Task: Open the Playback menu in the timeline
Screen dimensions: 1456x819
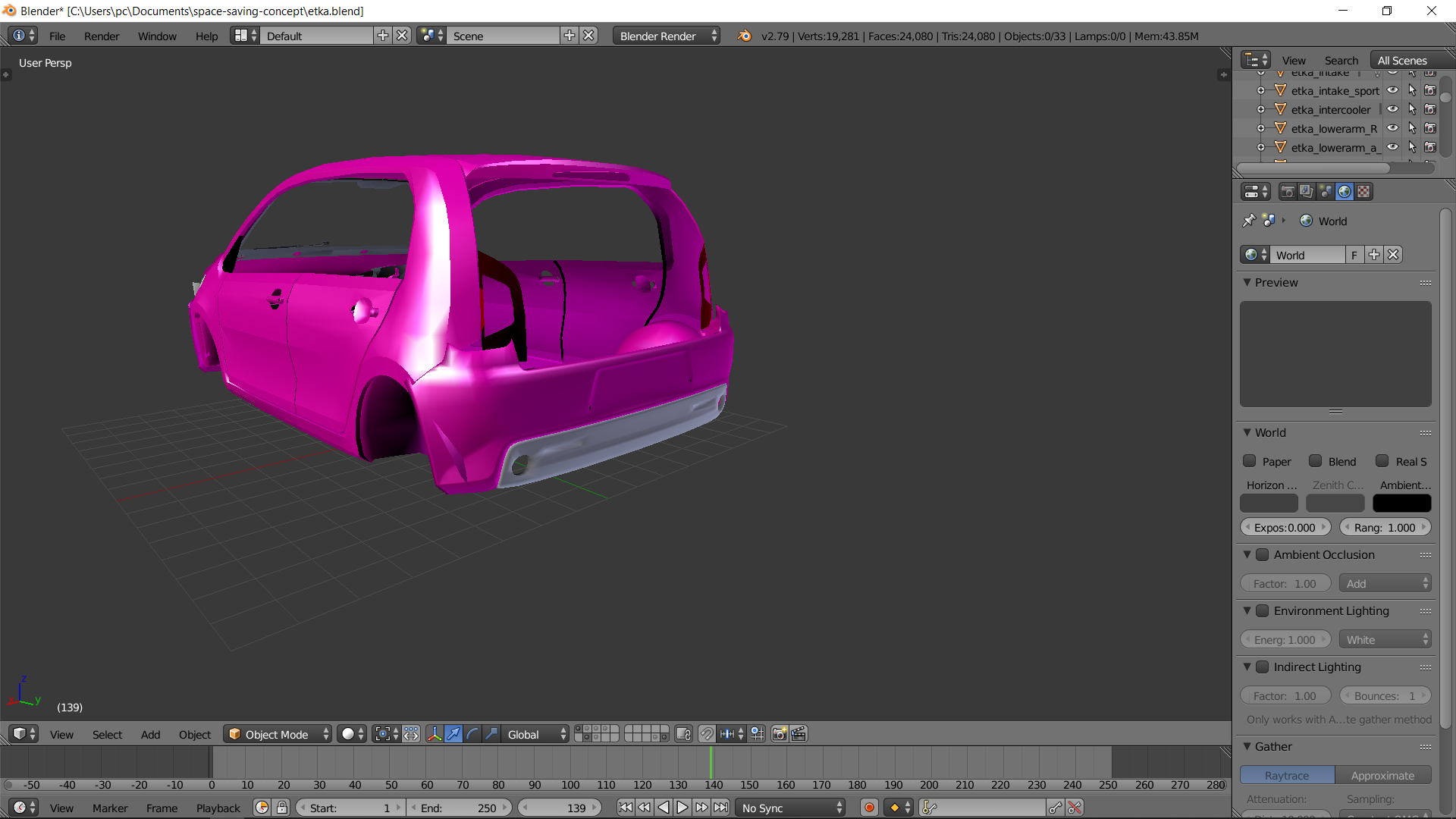Action: (218, 808)
